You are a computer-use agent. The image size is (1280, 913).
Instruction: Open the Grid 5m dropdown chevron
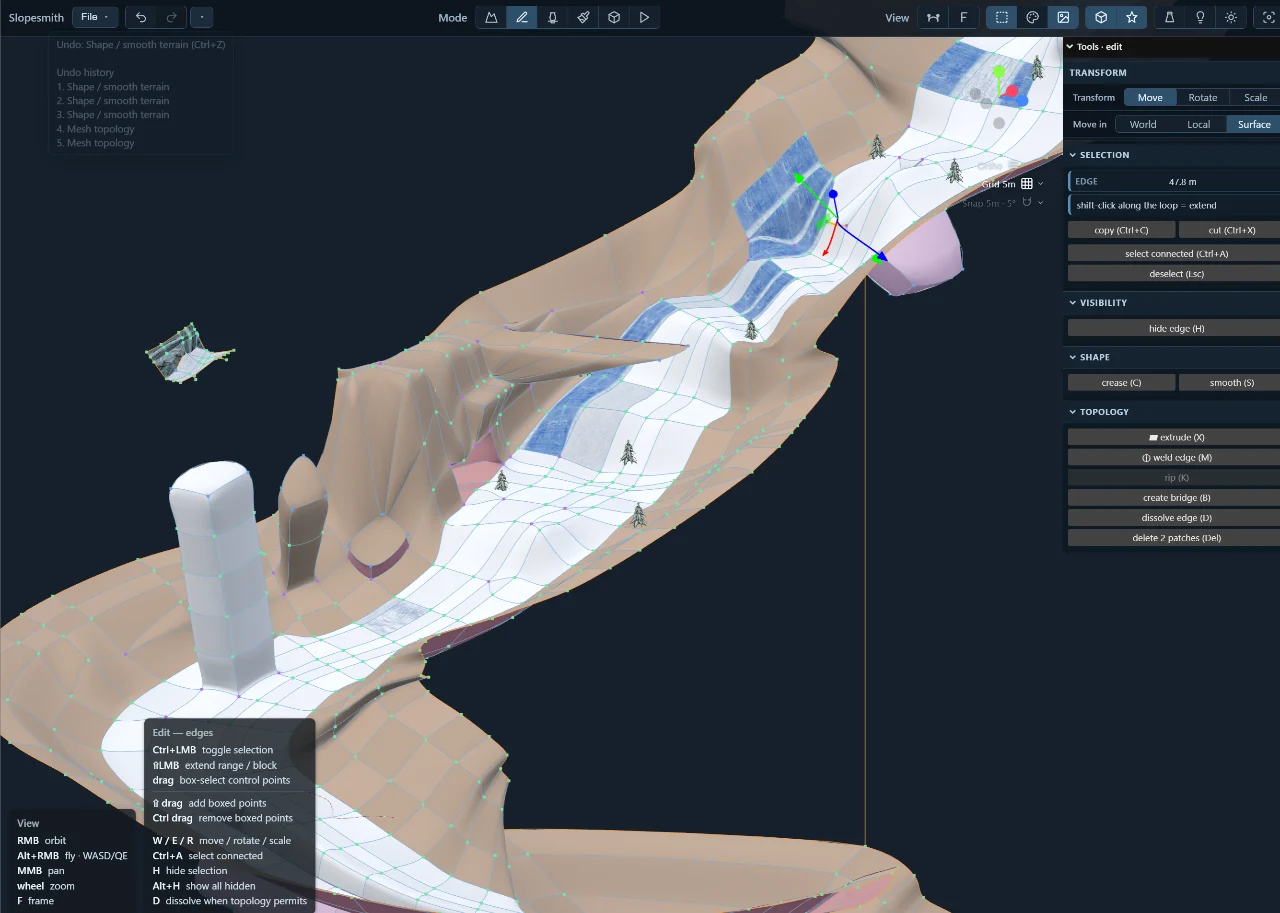click(1041, 184)
